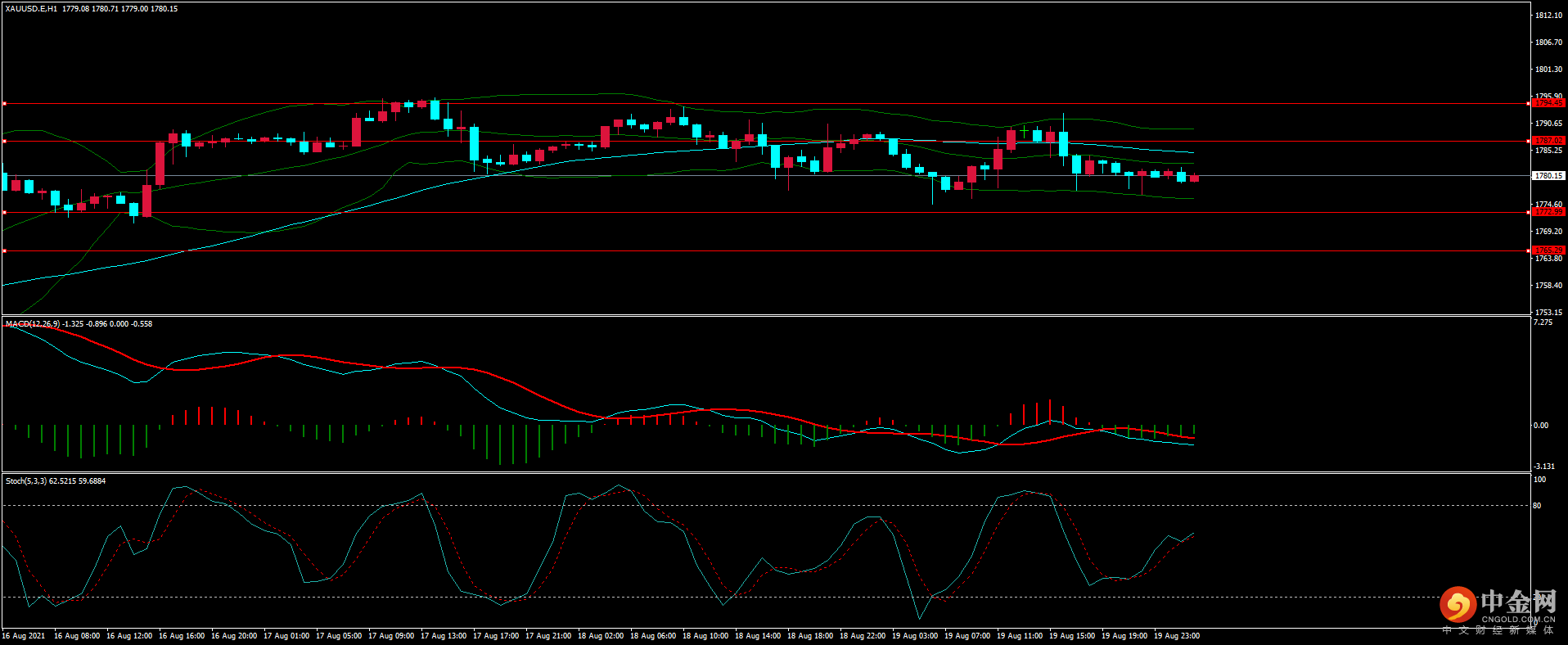Click the 18 Aug 22:00 time label
This screenshot has height=645, width=1568.
click(863, 636)
